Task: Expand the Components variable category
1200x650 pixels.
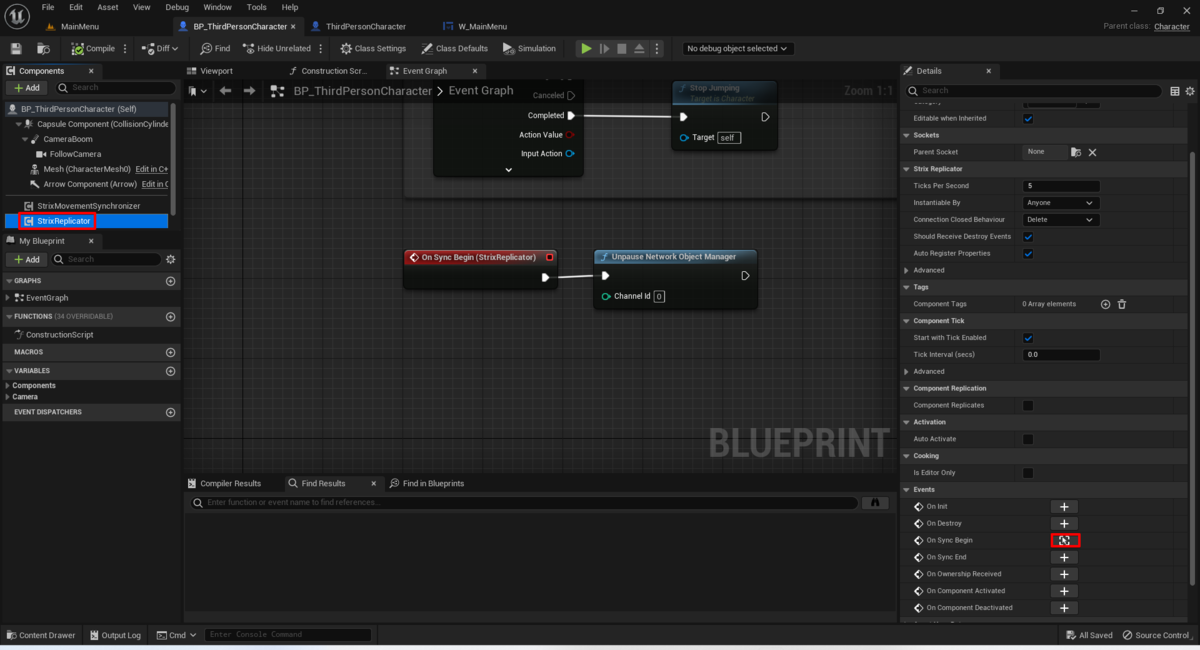Action: [8, 386]
